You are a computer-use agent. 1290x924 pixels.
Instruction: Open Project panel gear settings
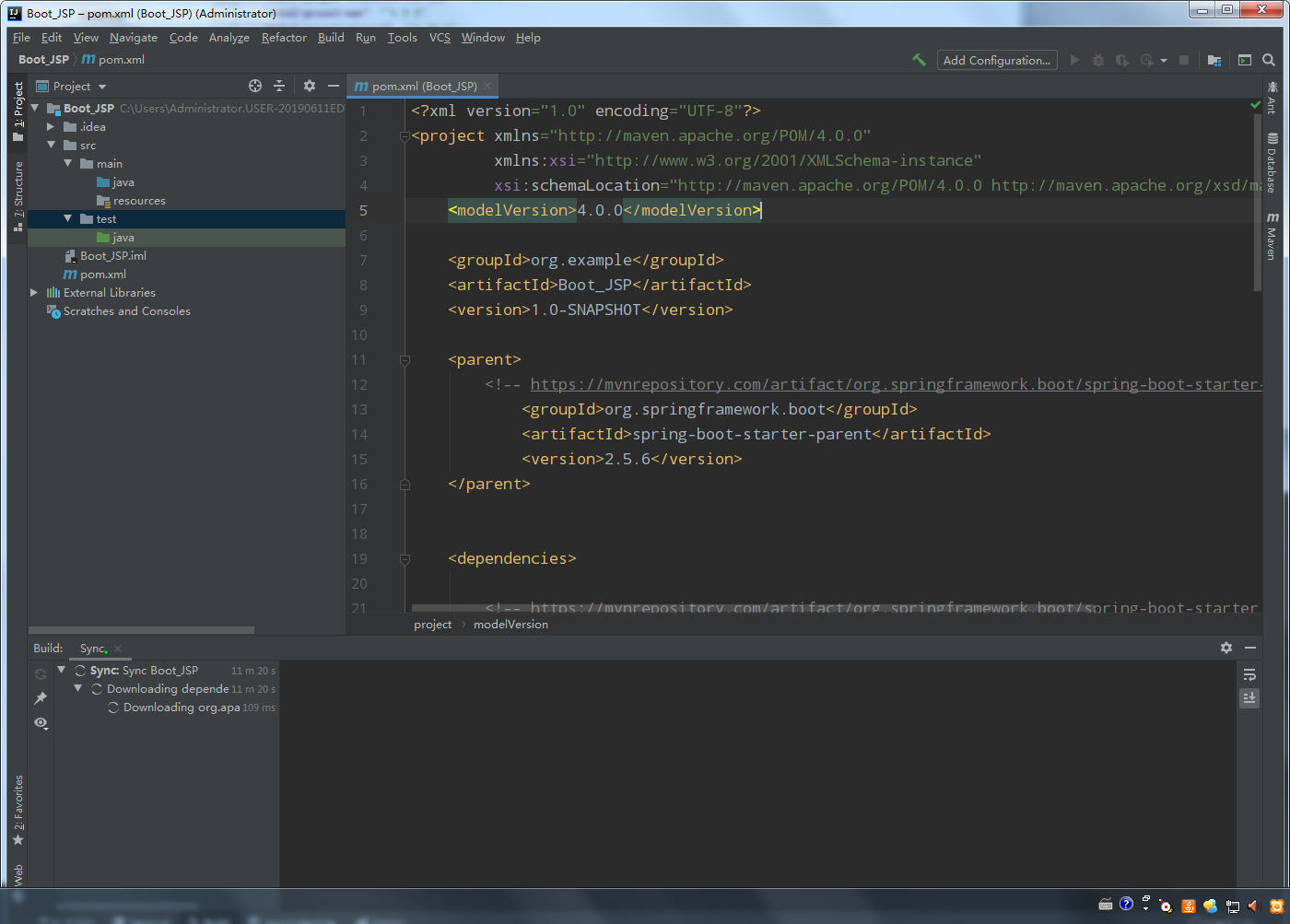coord(310,86)
